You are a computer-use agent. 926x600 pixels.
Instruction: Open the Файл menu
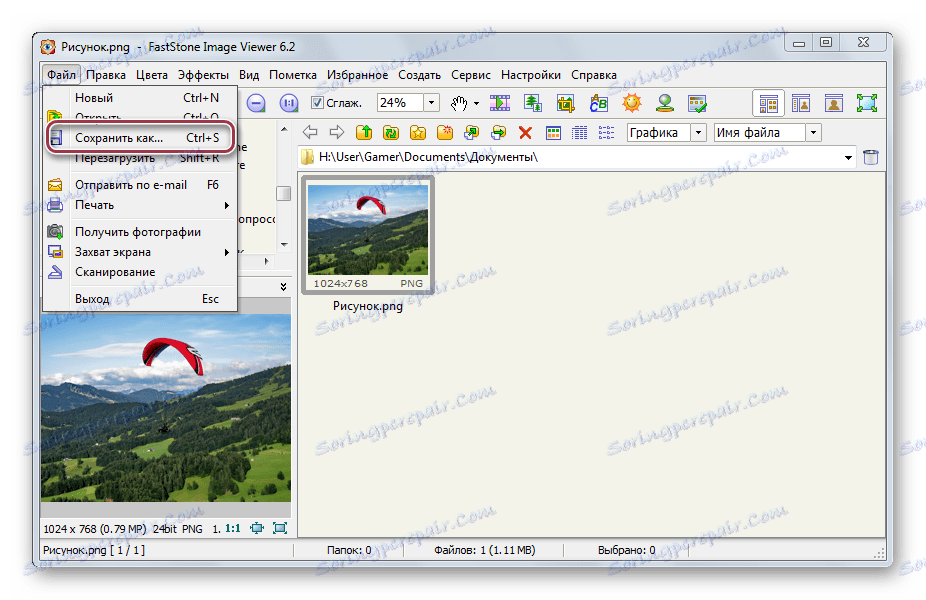[61, 75]
